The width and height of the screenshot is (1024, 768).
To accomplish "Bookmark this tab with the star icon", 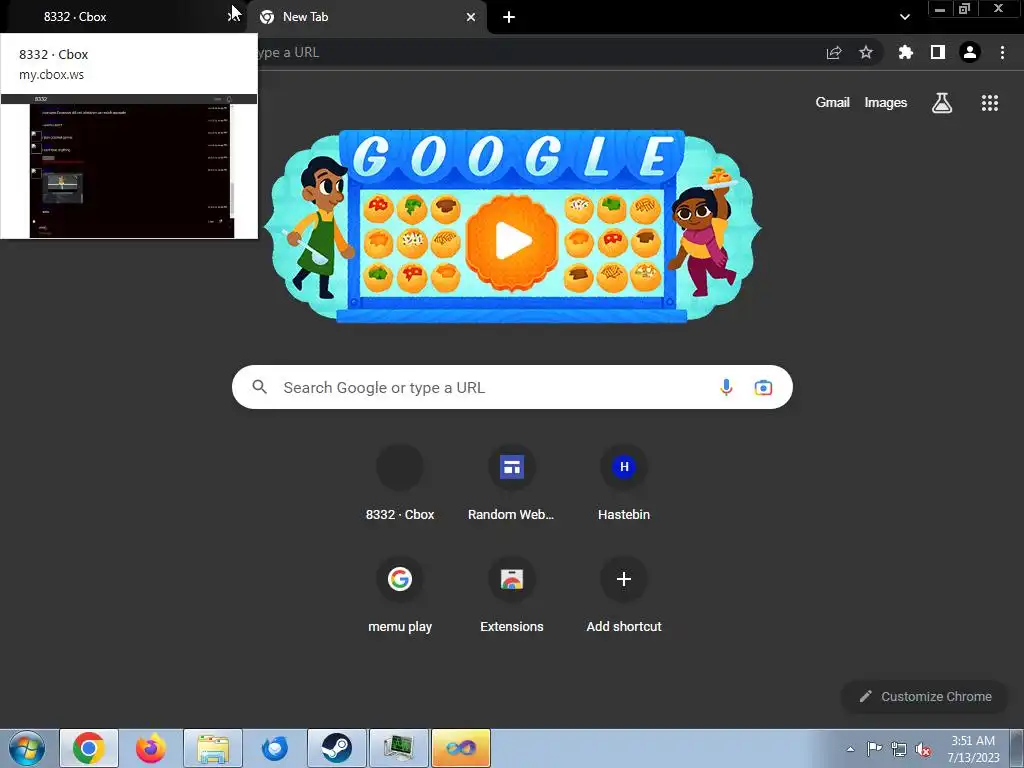I will (866, 53).
